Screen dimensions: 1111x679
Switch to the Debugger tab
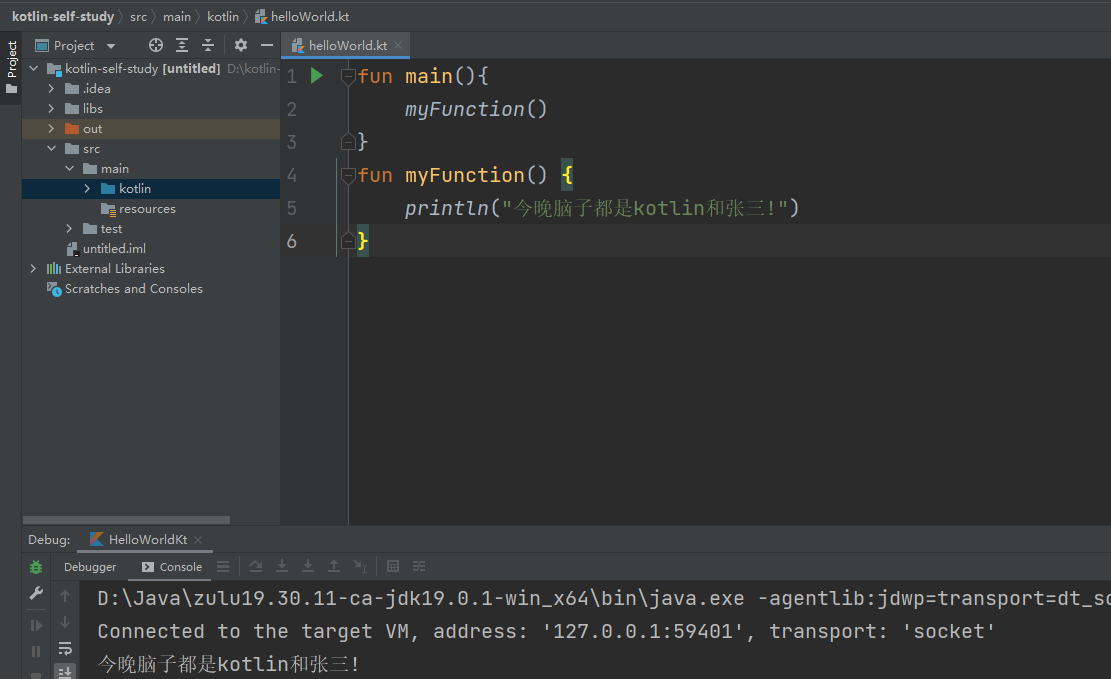pos(90,567)
